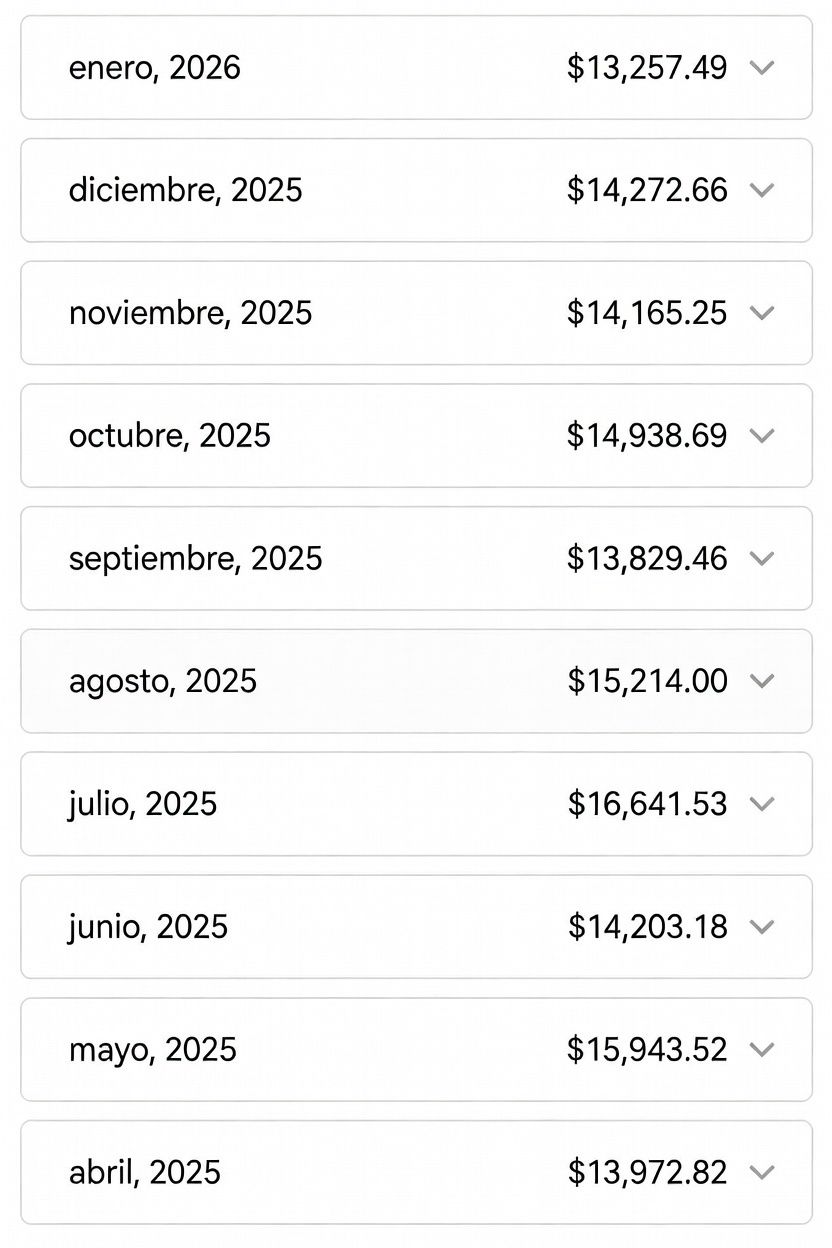Select the enero, 2026 month label
832x1248 pixels.
pyautogui.click(x=154, y=68)
